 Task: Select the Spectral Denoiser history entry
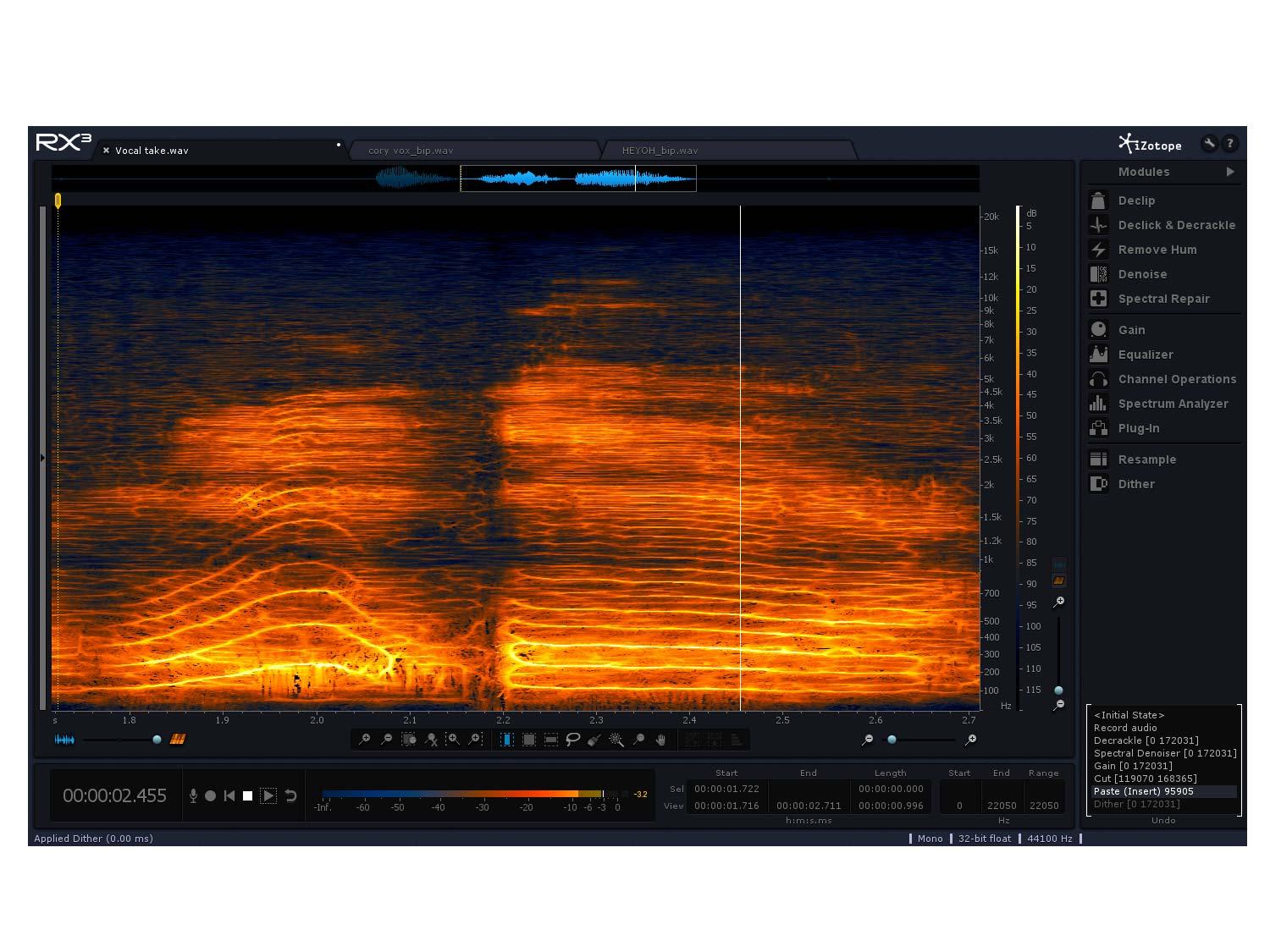coord(1164,753)
